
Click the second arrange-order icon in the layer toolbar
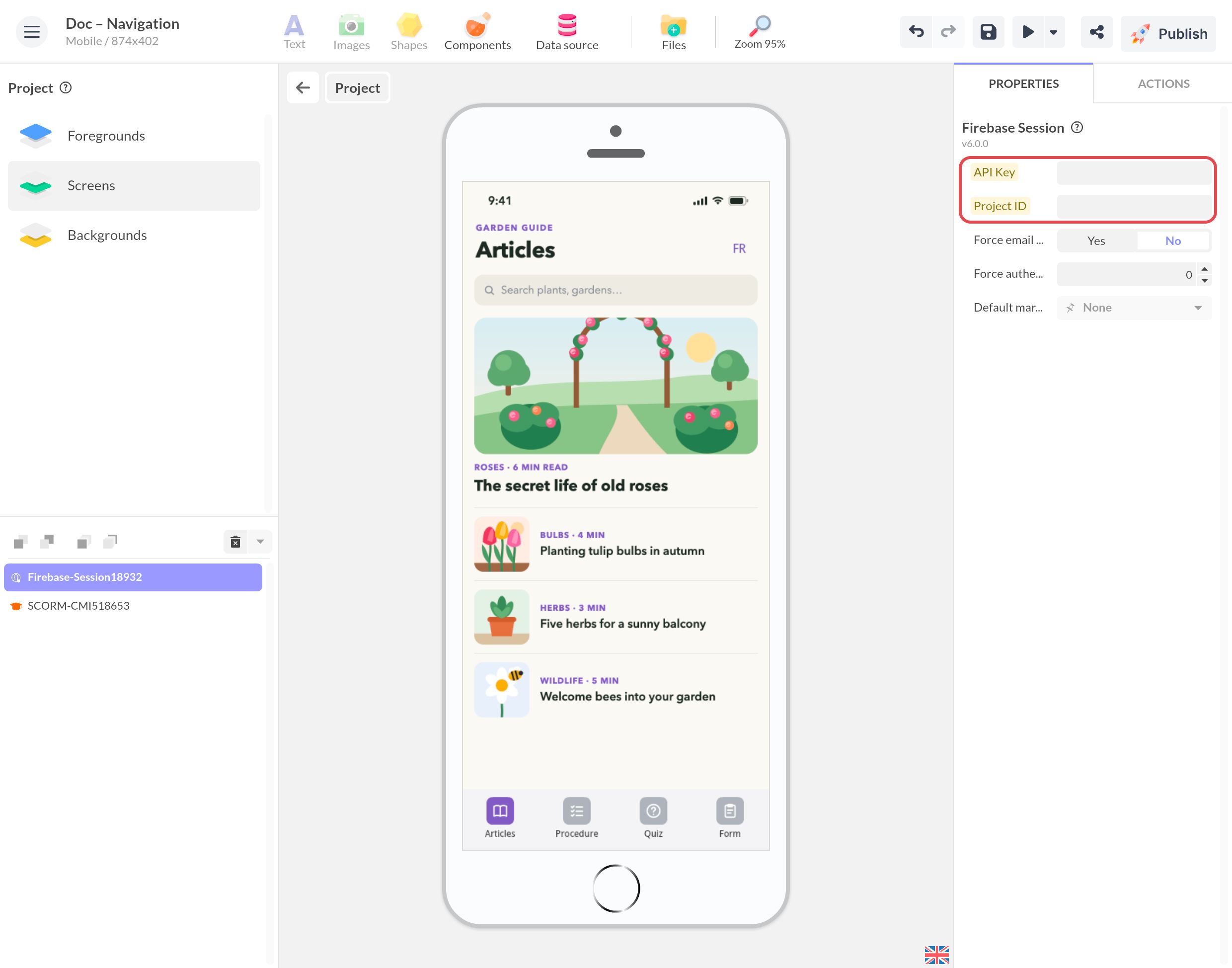coord(47,541)
